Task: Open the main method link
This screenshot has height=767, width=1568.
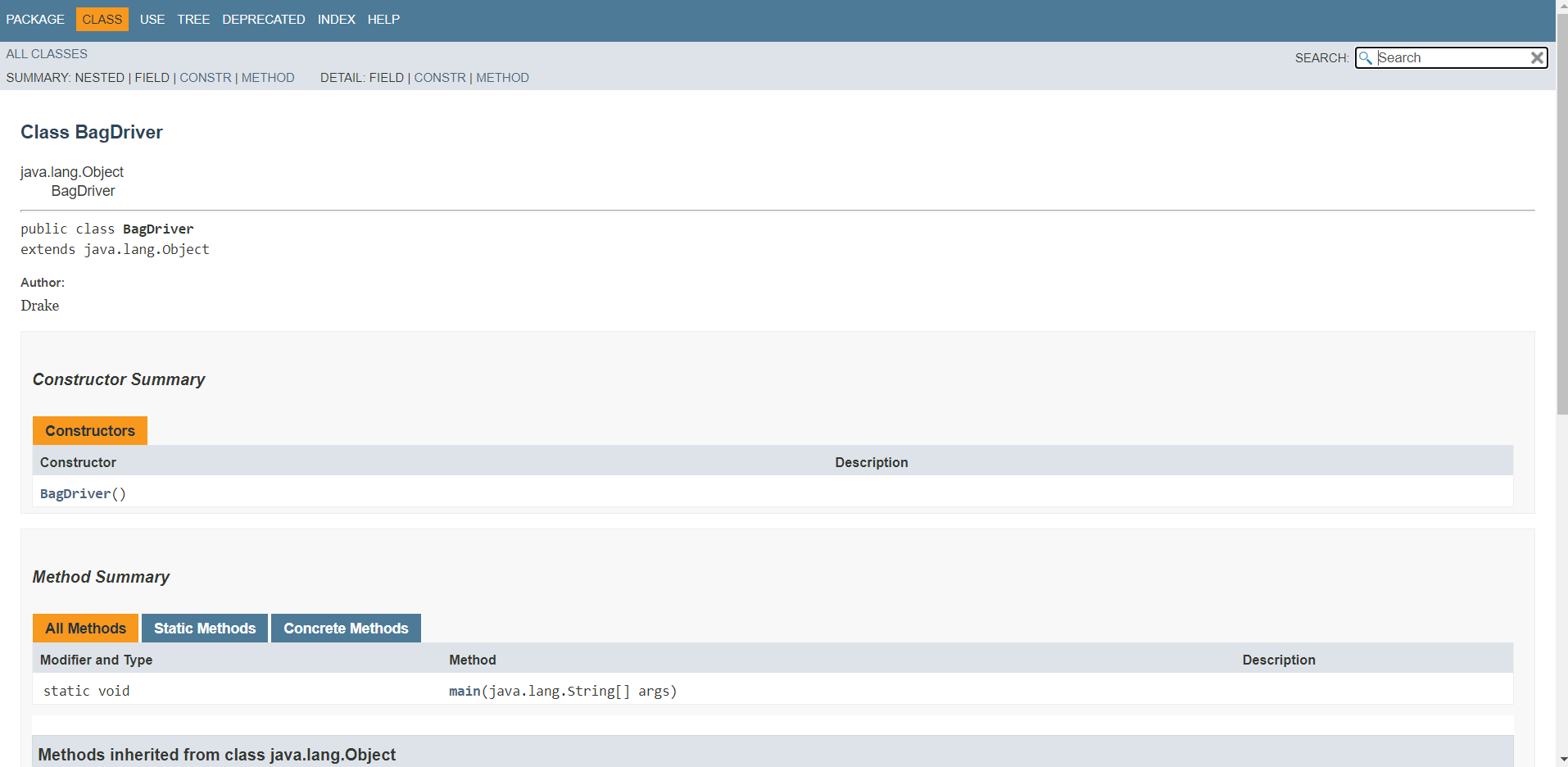Action: point(465,692)
